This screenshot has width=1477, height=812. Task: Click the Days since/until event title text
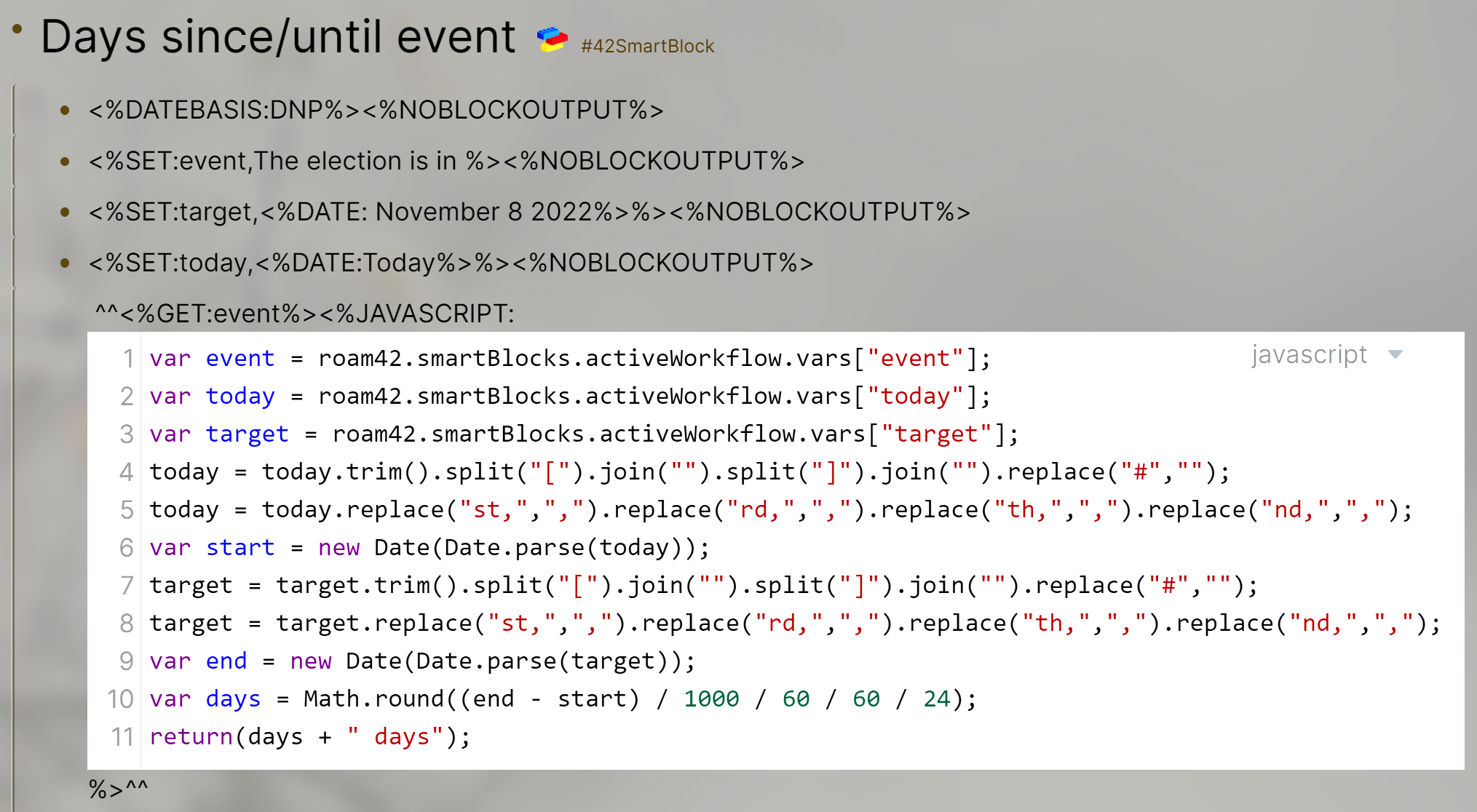tap(277, 36)
